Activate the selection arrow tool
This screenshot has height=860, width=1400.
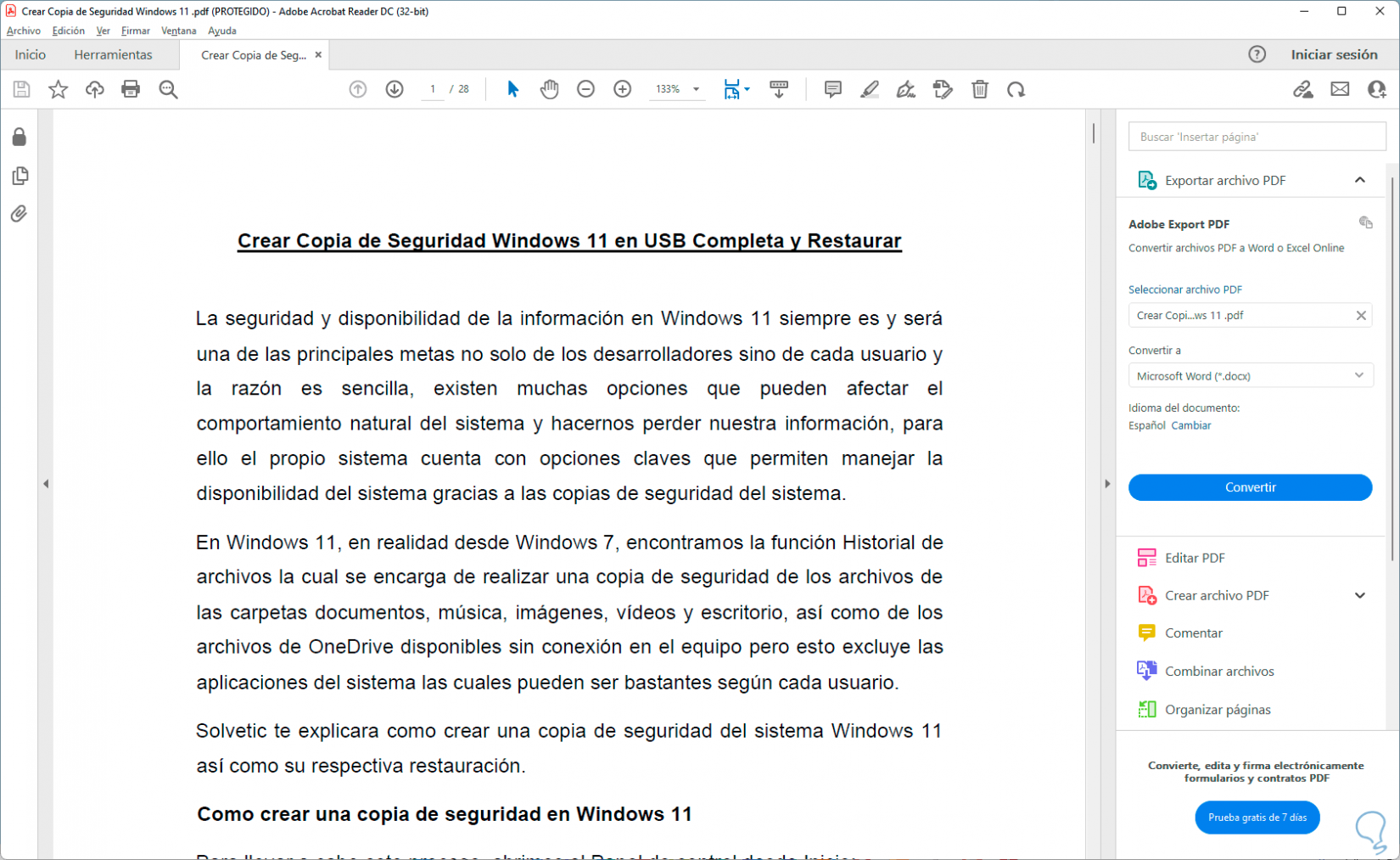click(x=512, y=89)
